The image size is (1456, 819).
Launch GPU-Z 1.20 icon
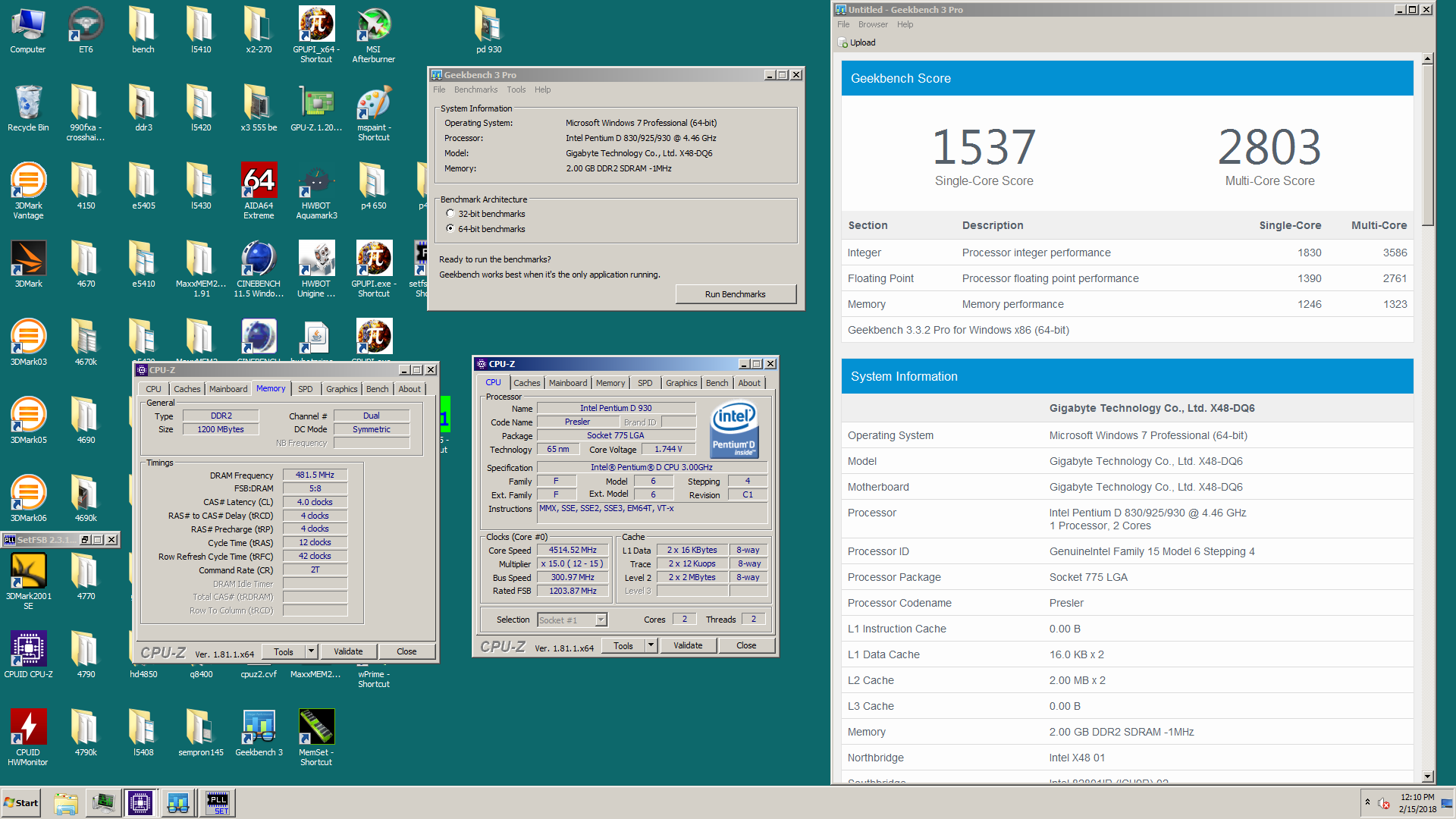[x=316, y=108]
